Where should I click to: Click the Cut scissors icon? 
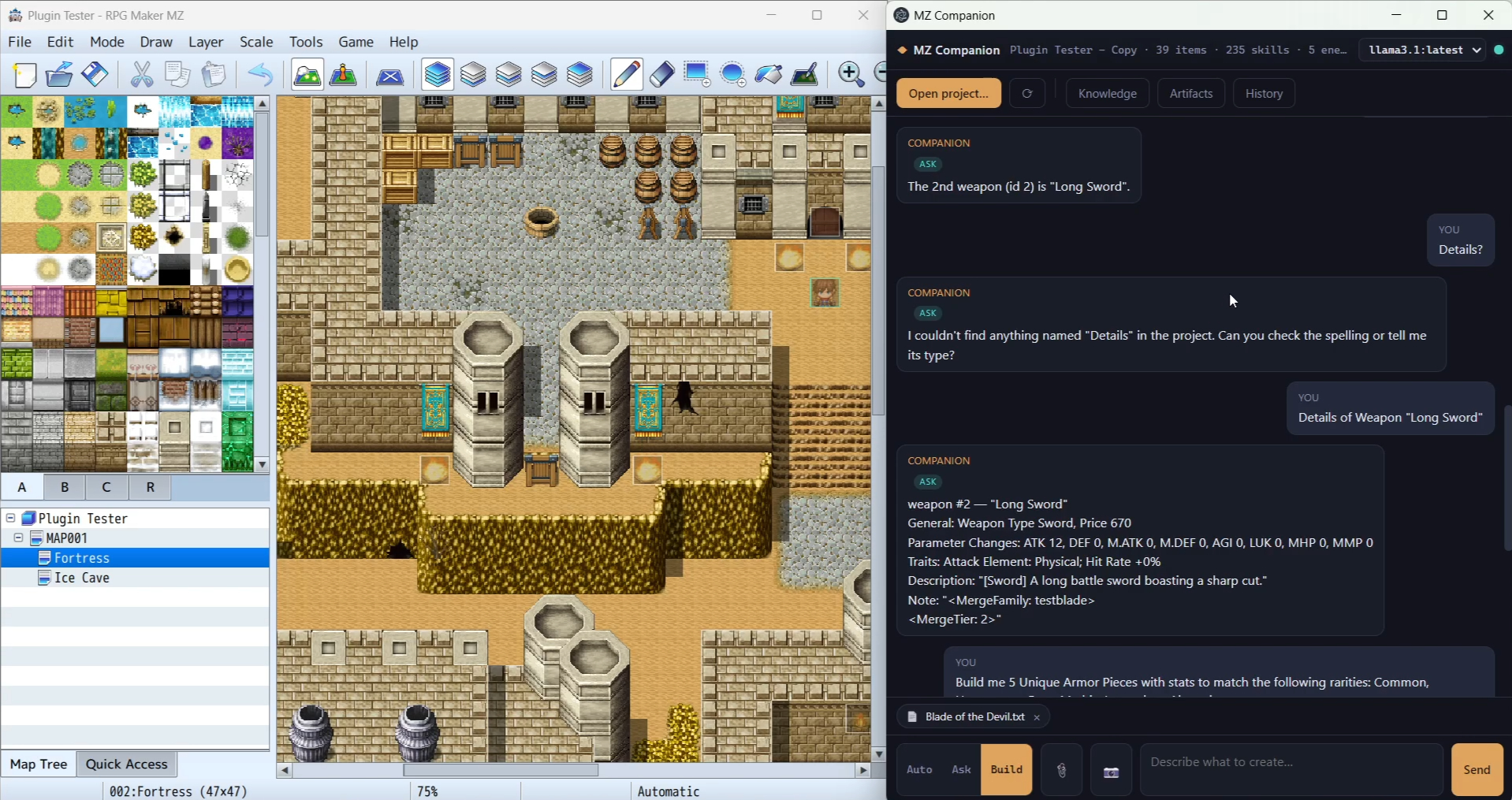coord(142,75)
